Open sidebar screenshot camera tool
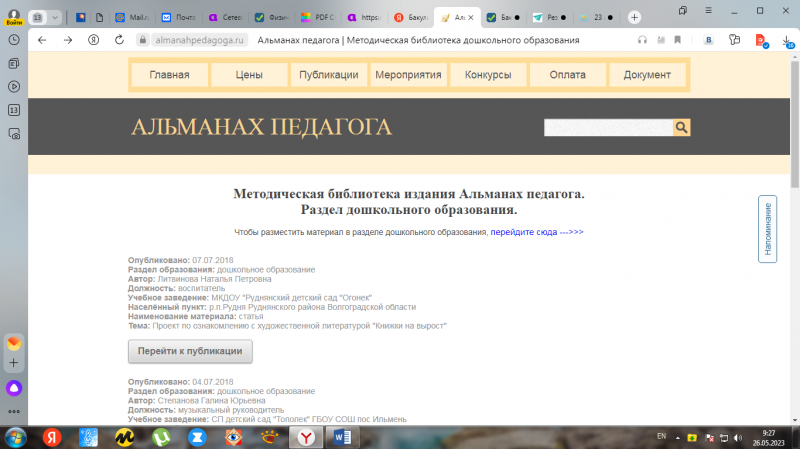 [14, 134]
